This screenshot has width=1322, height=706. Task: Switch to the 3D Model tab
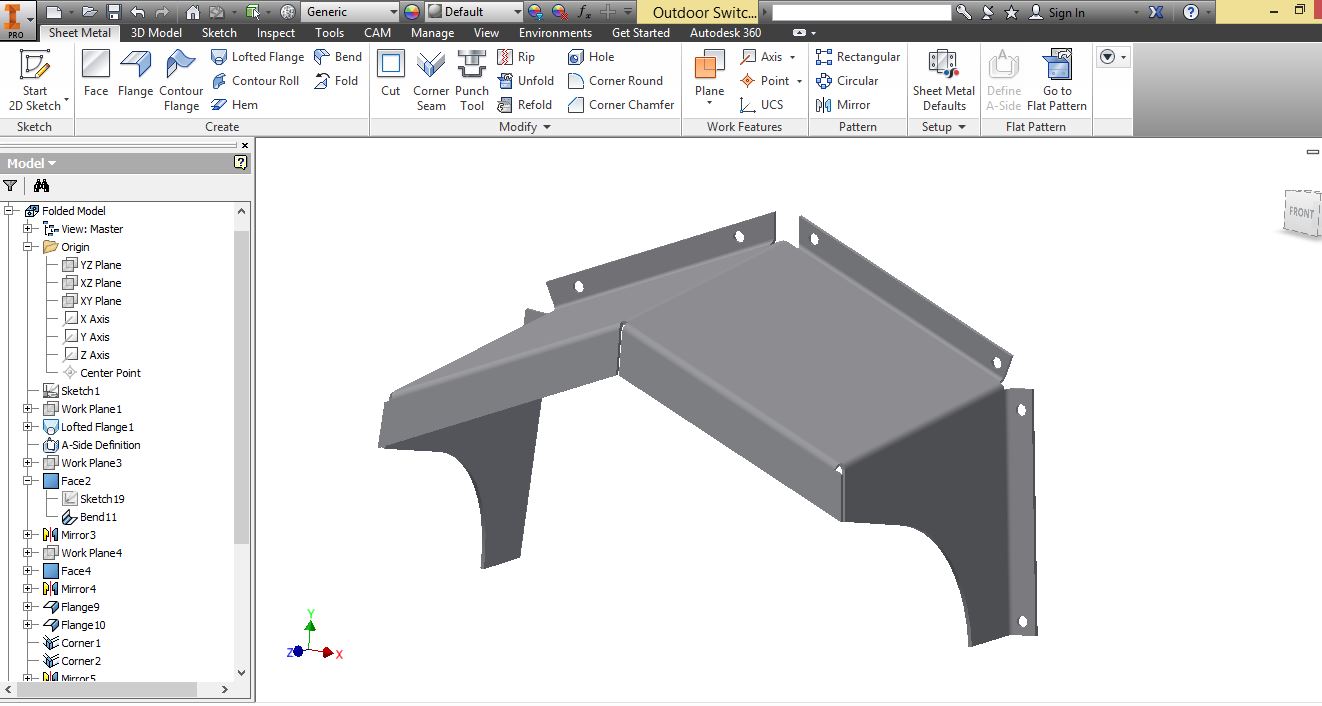tap(157, 33)
